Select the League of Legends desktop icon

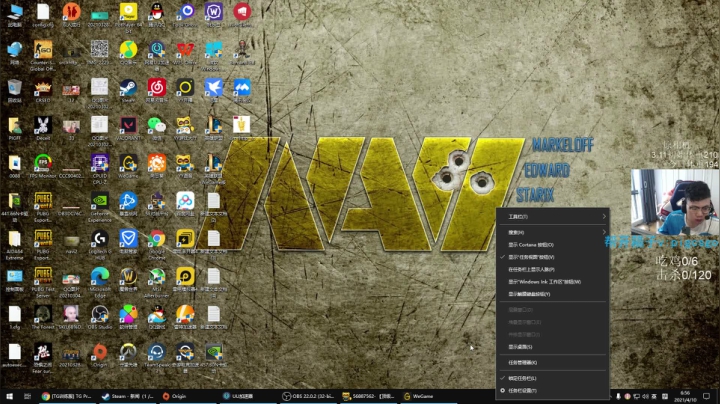(214, 129)
